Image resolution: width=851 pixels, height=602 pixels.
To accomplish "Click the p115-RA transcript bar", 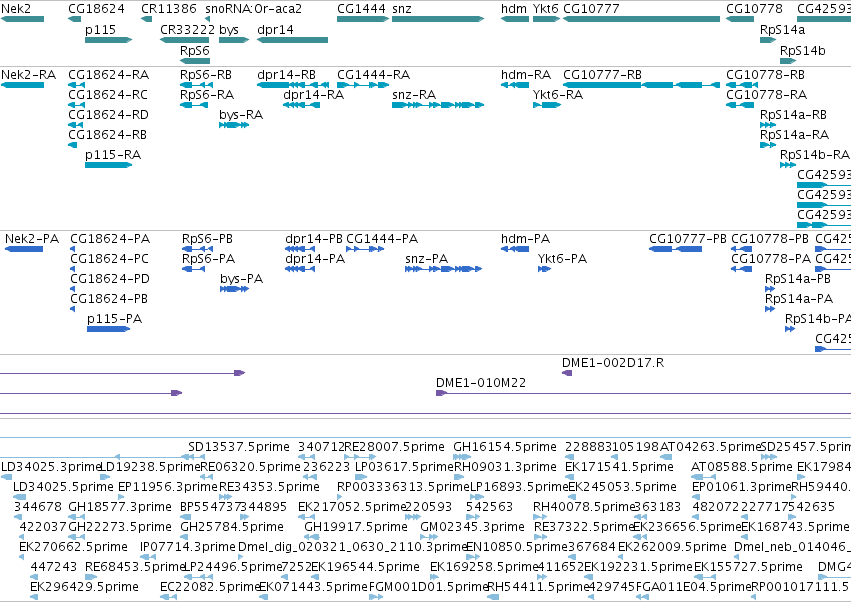I will [109, 164].
